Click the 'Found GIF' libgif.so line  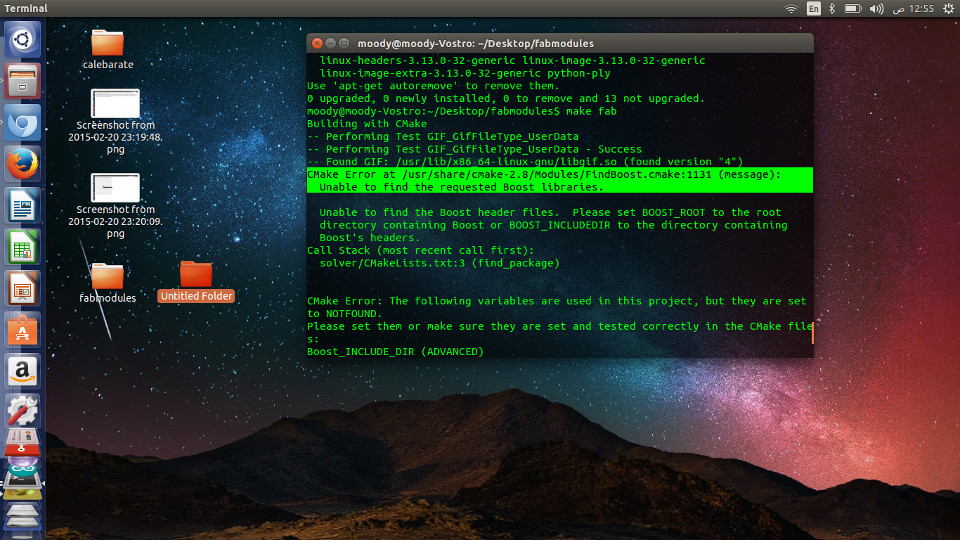click(525, 162)
